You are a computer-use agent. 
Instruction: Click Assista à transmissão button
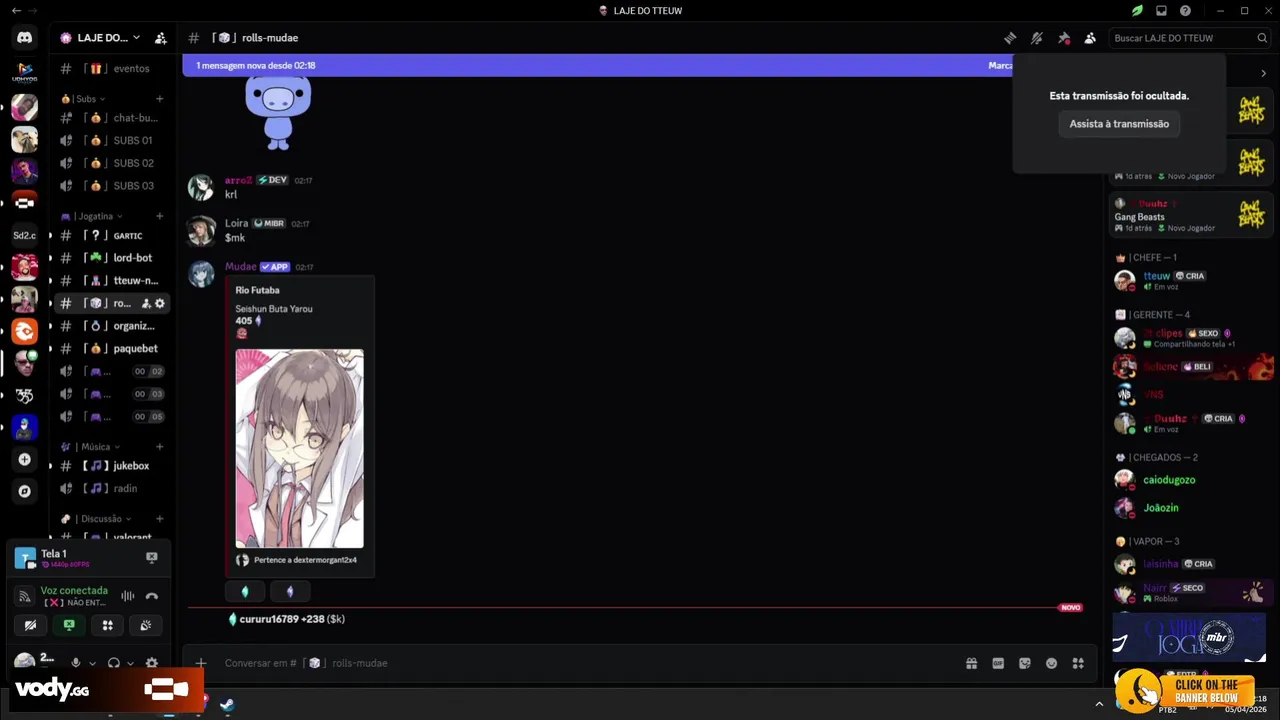(x=1119, y=124)
